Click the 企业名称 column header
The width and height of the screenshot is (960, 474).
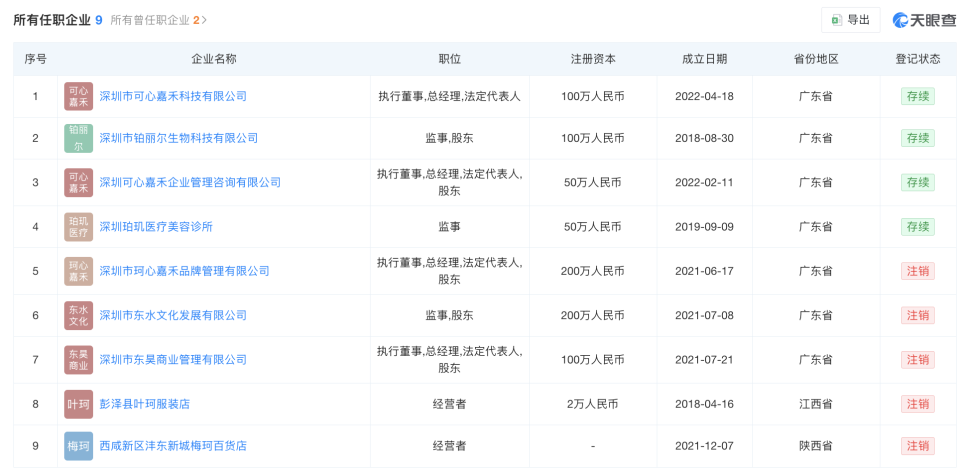tap(214, 59)
